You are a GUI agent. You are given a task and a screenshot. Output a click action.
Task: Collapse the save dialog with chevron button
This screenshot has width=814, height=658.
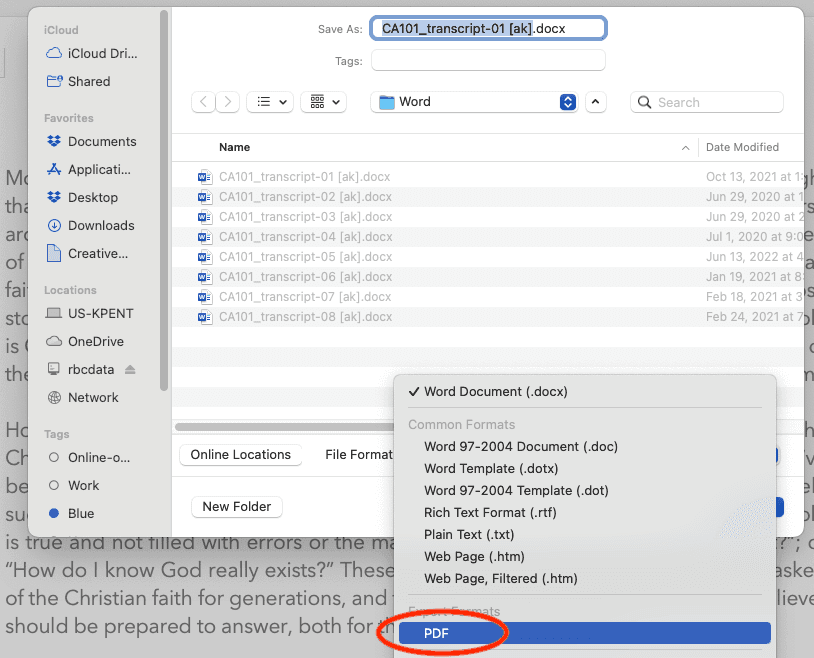pos(595,102)
